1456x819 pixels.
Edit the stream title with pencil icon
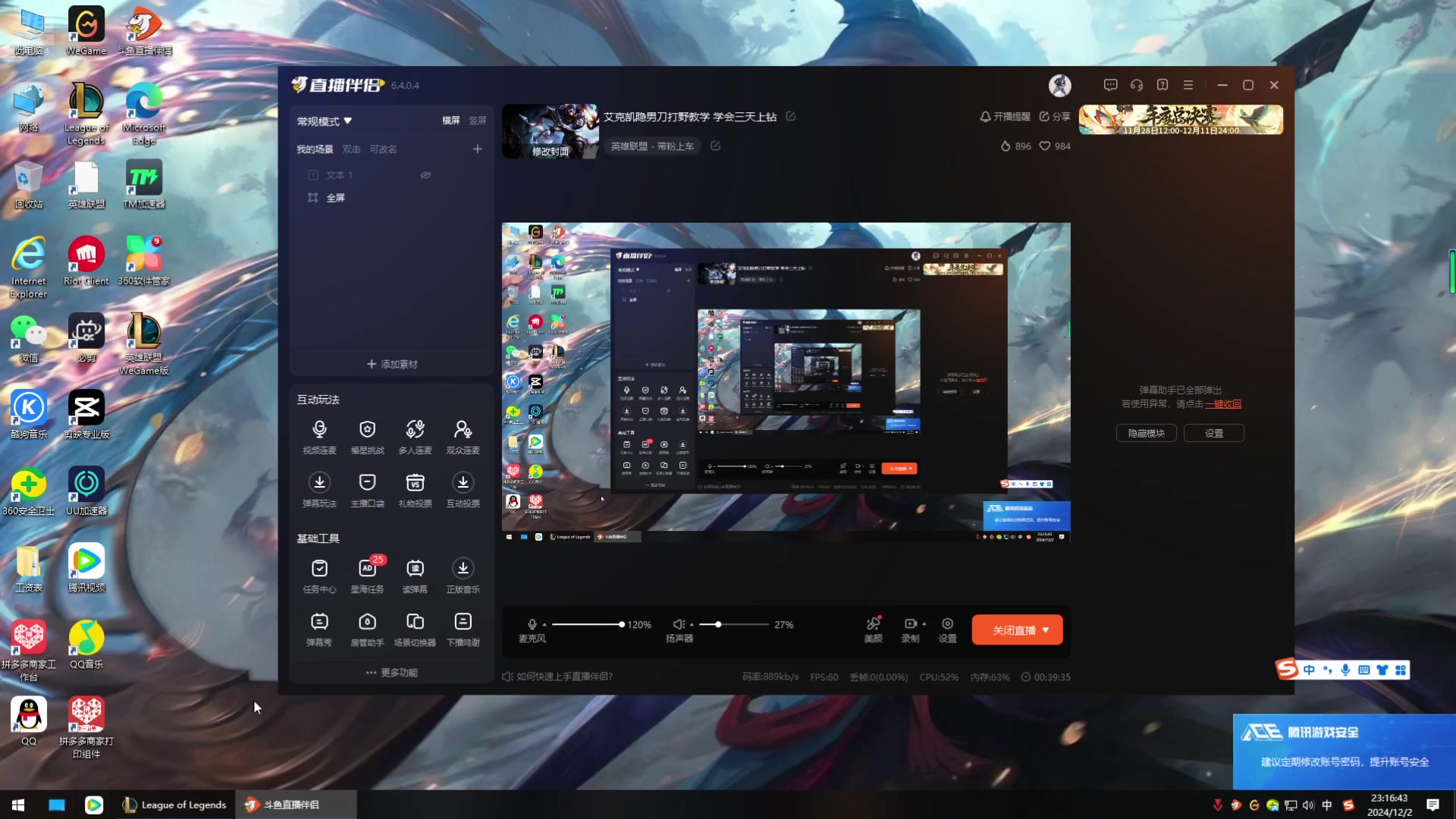coord(790,116)
